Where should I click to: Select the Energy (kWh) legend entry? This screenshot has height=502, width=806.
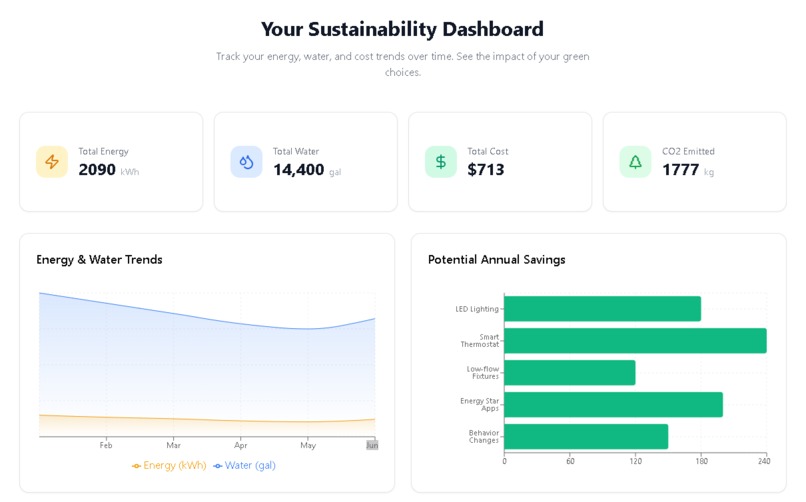[x=169, y=466]
